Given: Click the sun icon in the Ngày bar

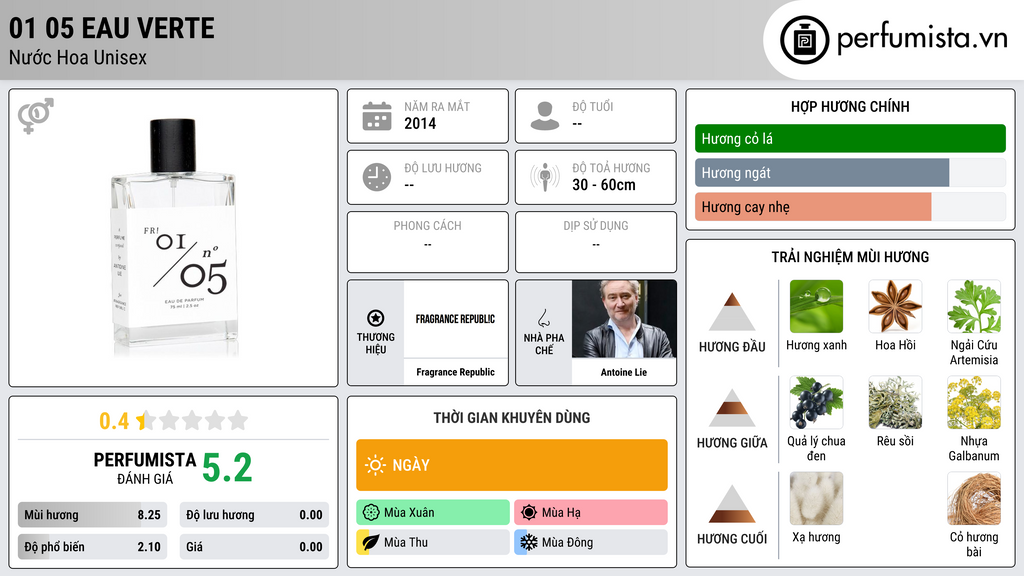Looking at the screenshot, I should [x=375, y=465].
